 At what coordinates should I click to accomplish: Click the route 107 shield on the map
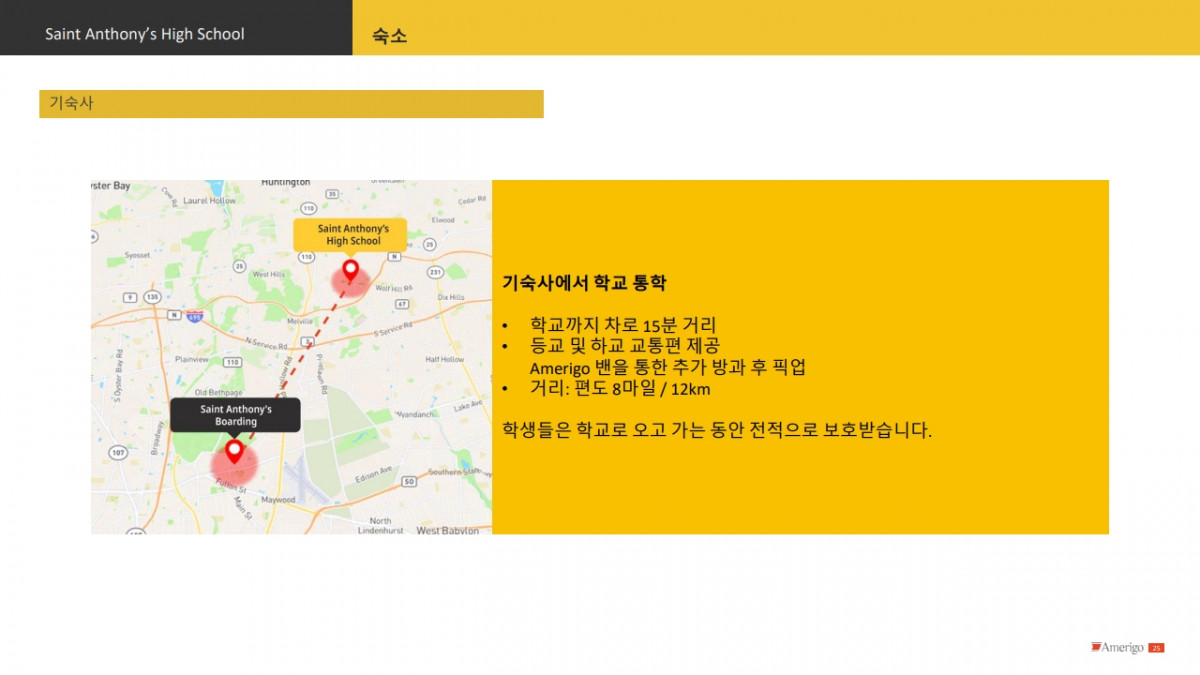coord(118,453)
